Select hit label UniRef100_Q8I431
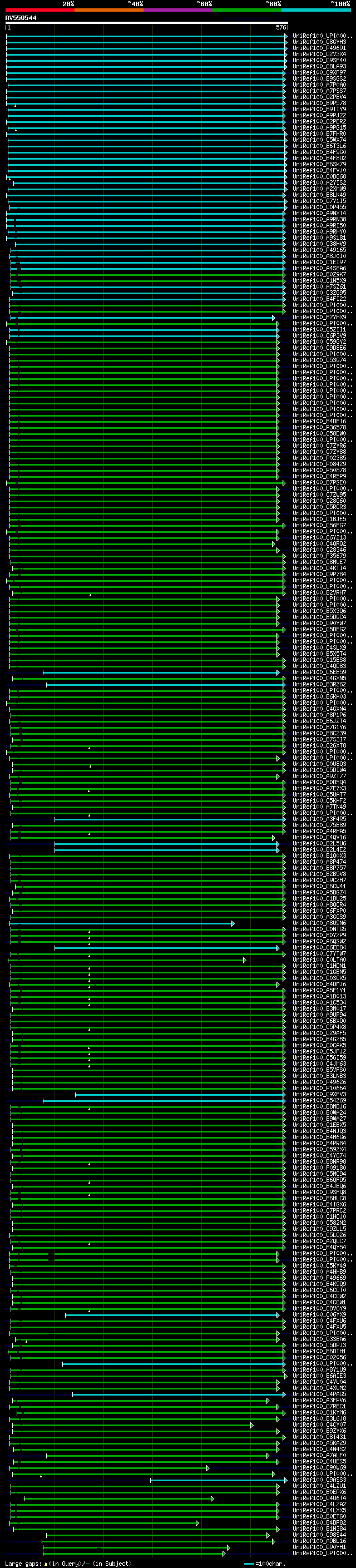 tap(319, 1437)
